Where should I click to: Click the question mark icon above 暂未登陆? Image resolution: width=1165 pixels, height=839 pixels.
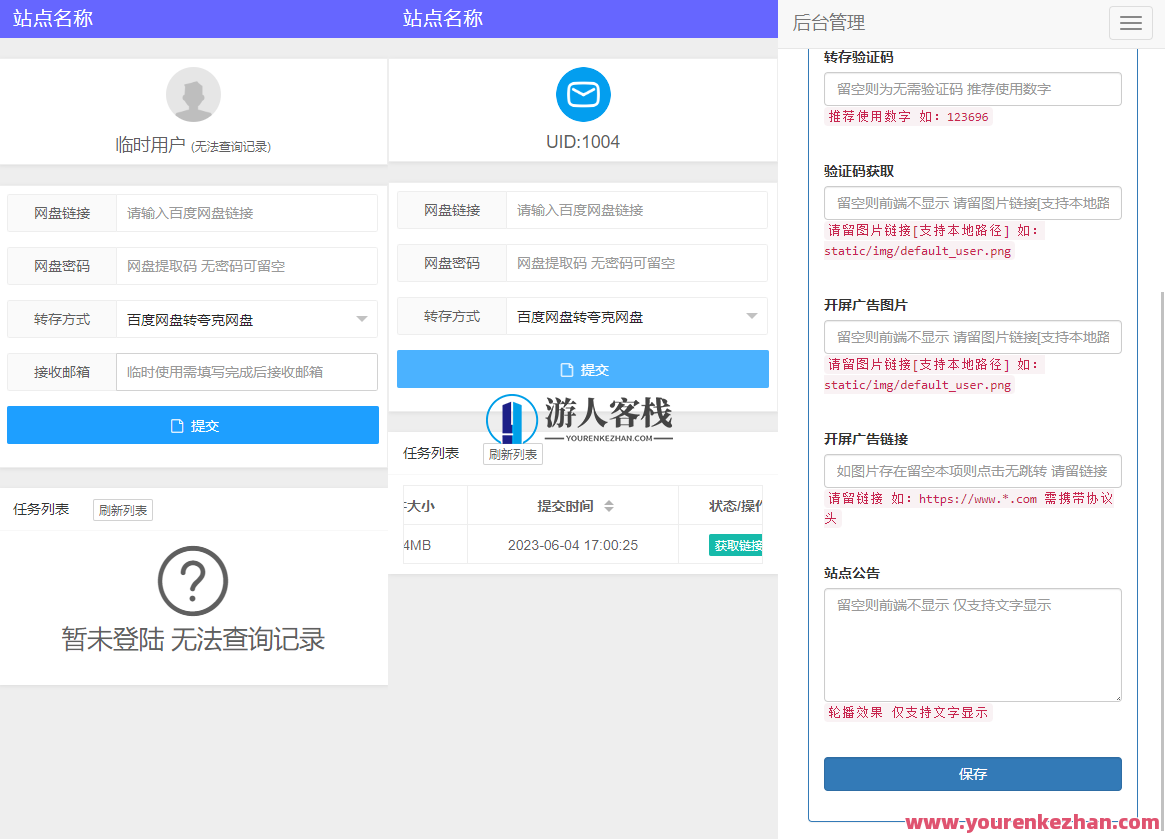[192, 581]
